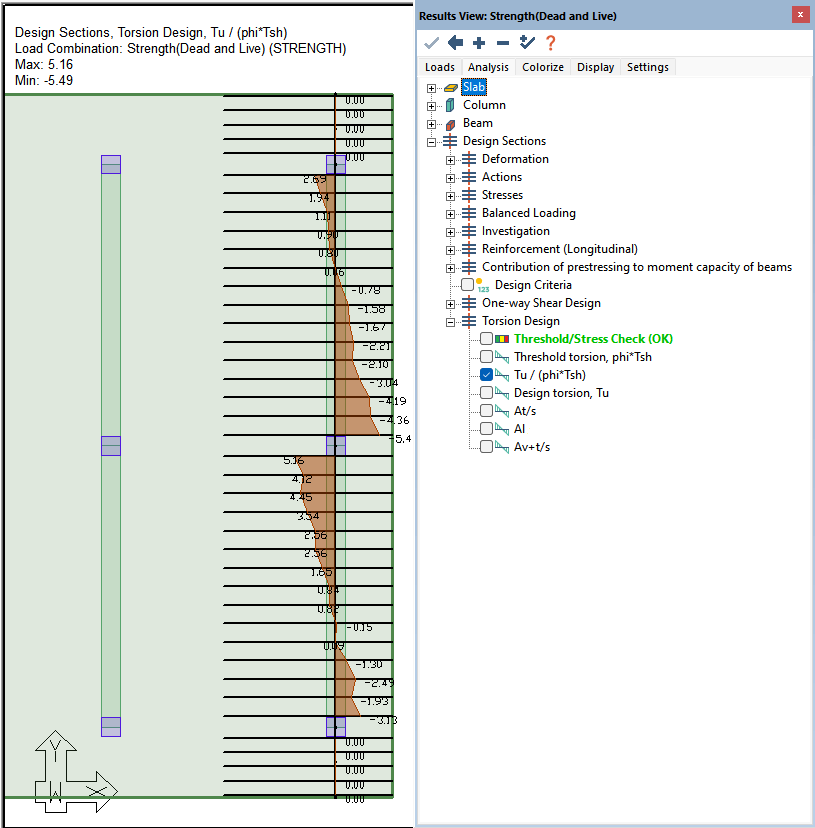Viewport: 815px width, 828px height.
Task: Click the minus collapse-all toolbar icon
Action: 503,42
